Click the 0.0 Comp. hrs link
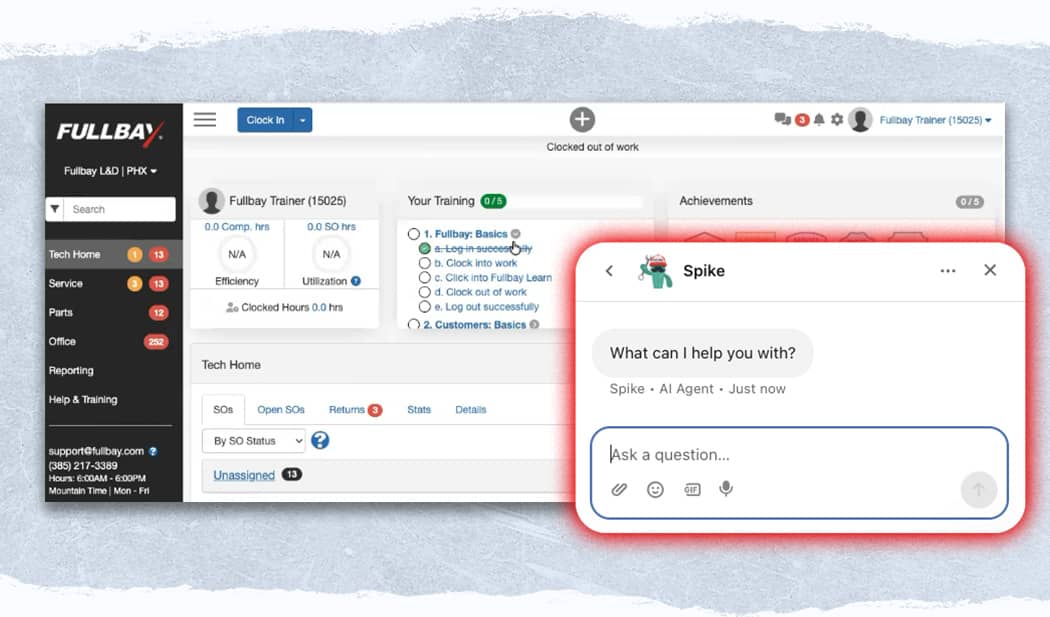 point(237,227)
